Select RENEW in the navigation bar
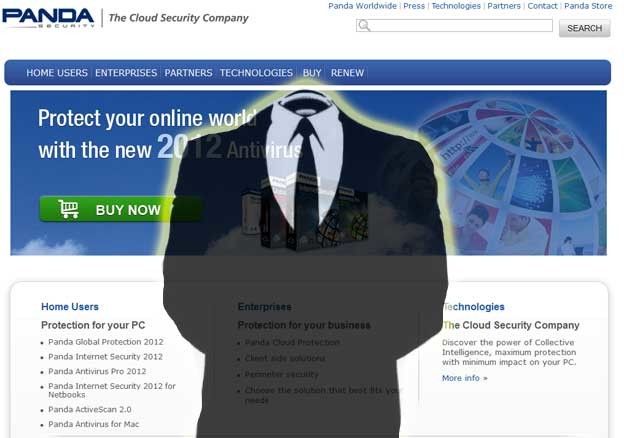Screen dimensions: 624x438 (347, 73)
